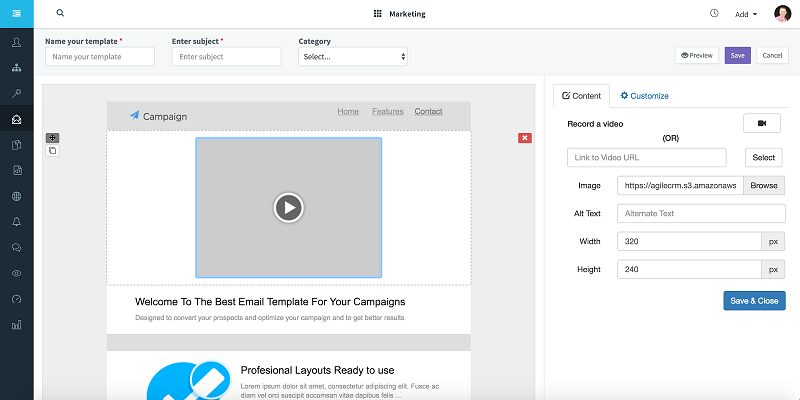Open the Marketing apps grid icon
The height and width of the screenshot is (400, 800).
click(x=378, y=14)
